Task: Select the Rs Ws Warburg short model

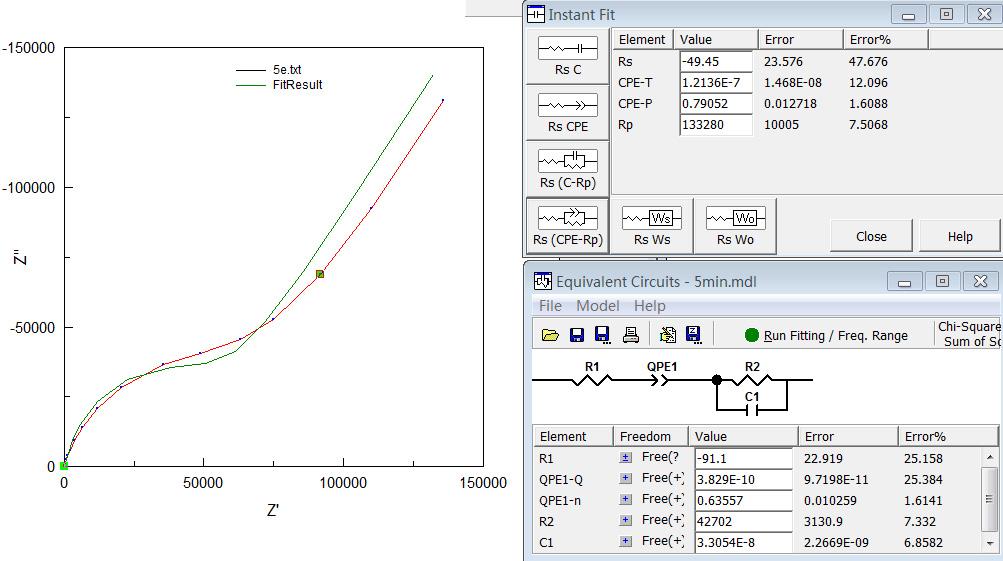Action: (652, 226)
